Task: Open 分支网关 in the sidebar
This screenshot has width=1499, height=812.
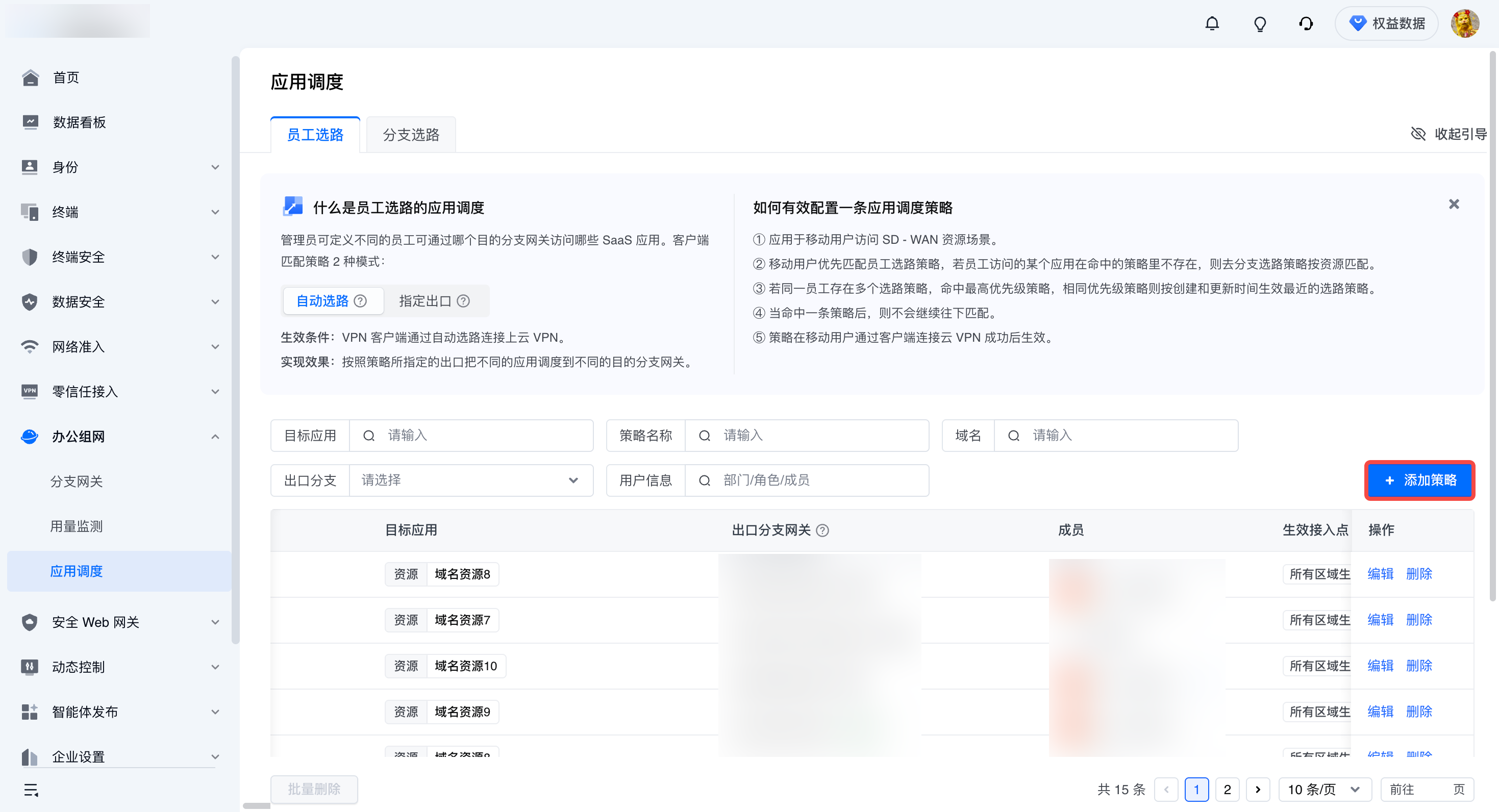Action: 76,481
